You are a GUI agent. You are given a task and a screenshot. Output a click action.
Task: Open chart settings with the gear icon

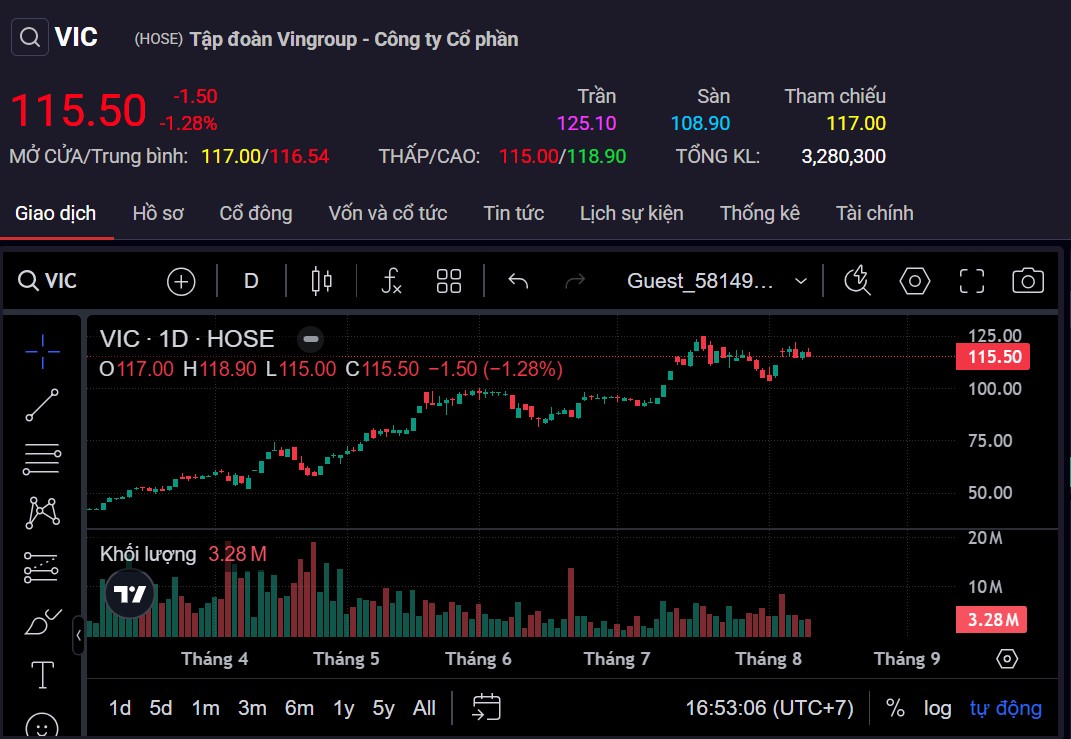[915, 281]
